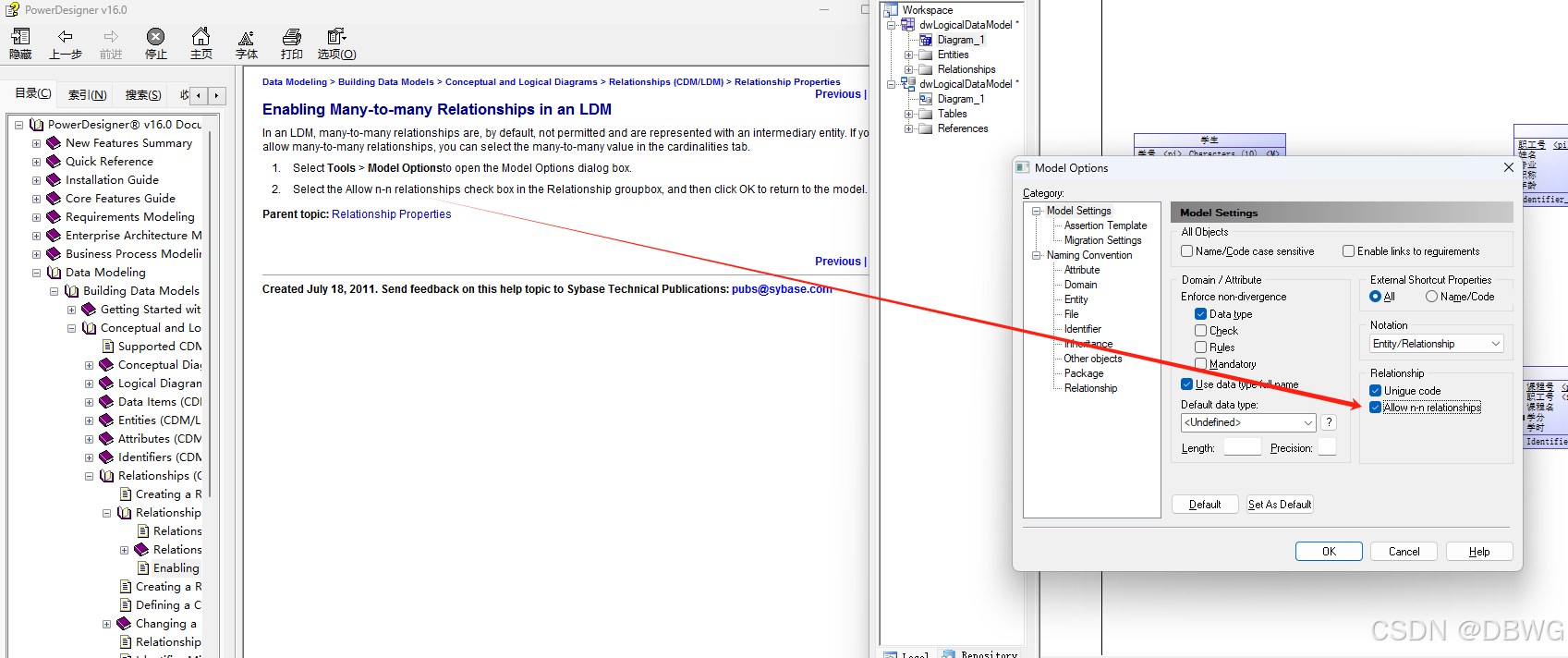Toggle the Unique code checkbox
The height and width of the screenshot is (658, 1568).
click(x=1376, y=391)
